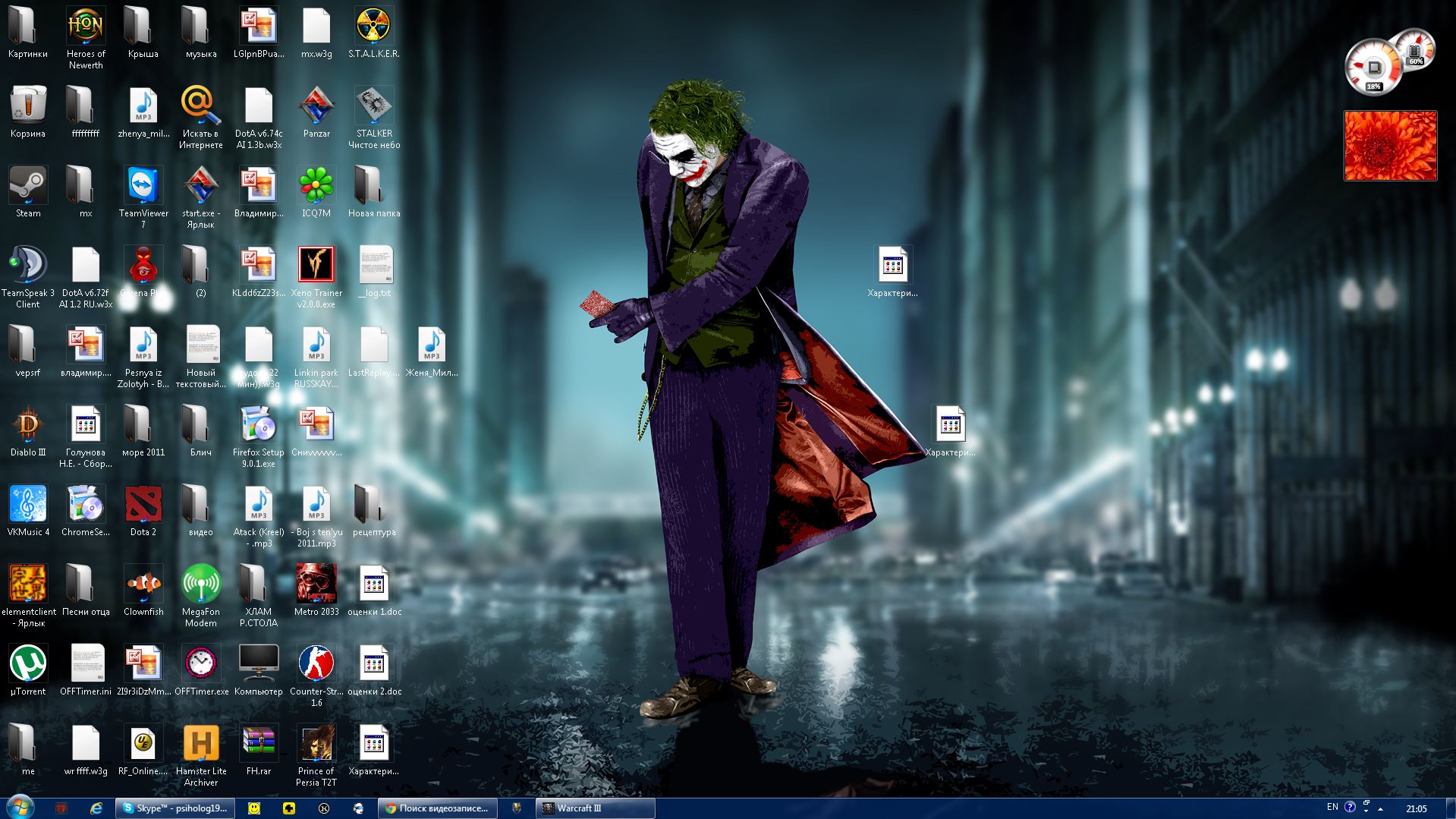Open the музыка folder
The width and height of the screenshot is (1456, 819).
[201, 33]
